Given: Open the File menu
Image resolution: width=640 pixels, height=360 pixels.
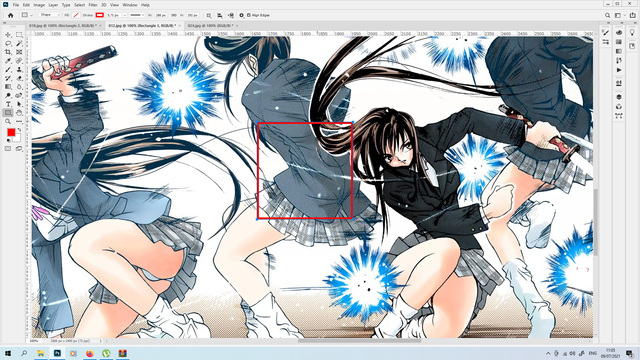Looking at the screenshot, I should point(16,5).
